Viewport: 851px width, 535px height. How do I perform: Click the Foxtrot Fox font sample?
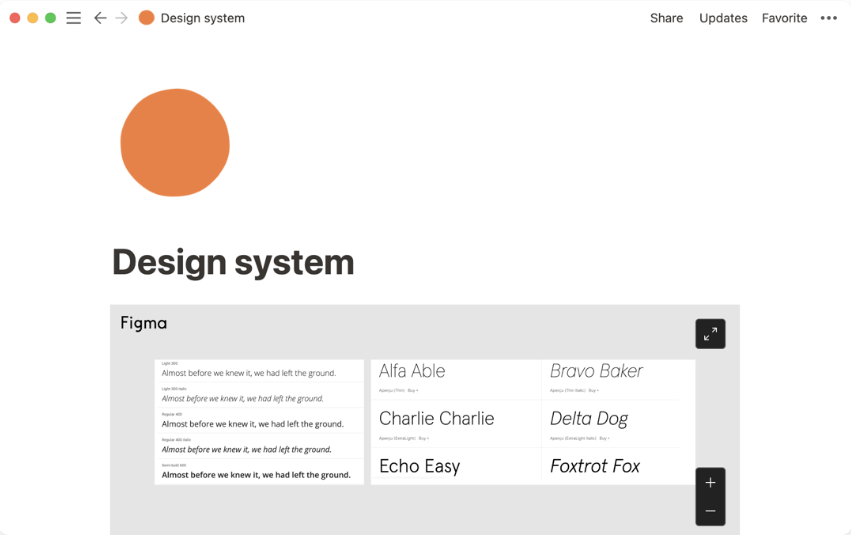(x=595, y=466)
